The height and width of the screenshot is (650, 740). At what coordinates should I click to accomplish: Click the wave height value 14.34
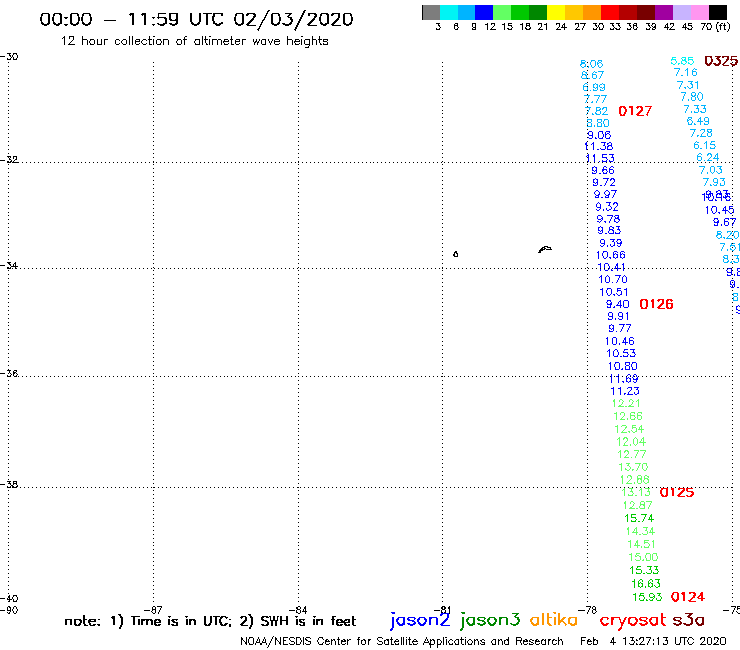tap(640, 532)
